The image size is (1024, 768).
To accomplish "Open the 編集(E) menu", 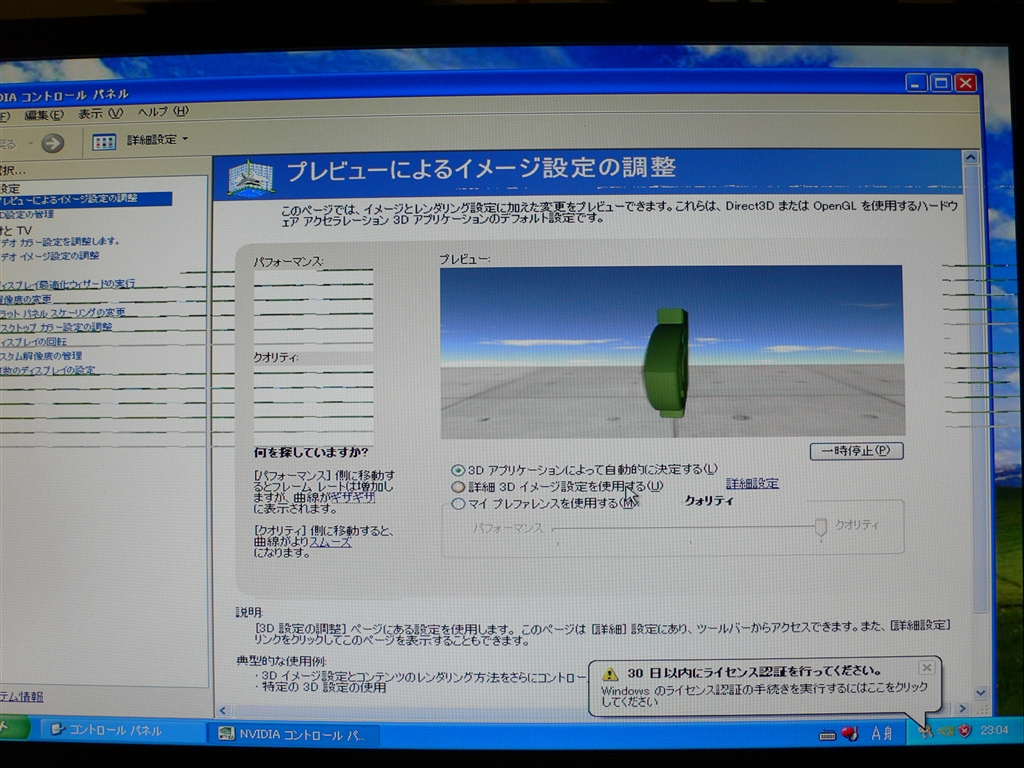I will [44, 115].
